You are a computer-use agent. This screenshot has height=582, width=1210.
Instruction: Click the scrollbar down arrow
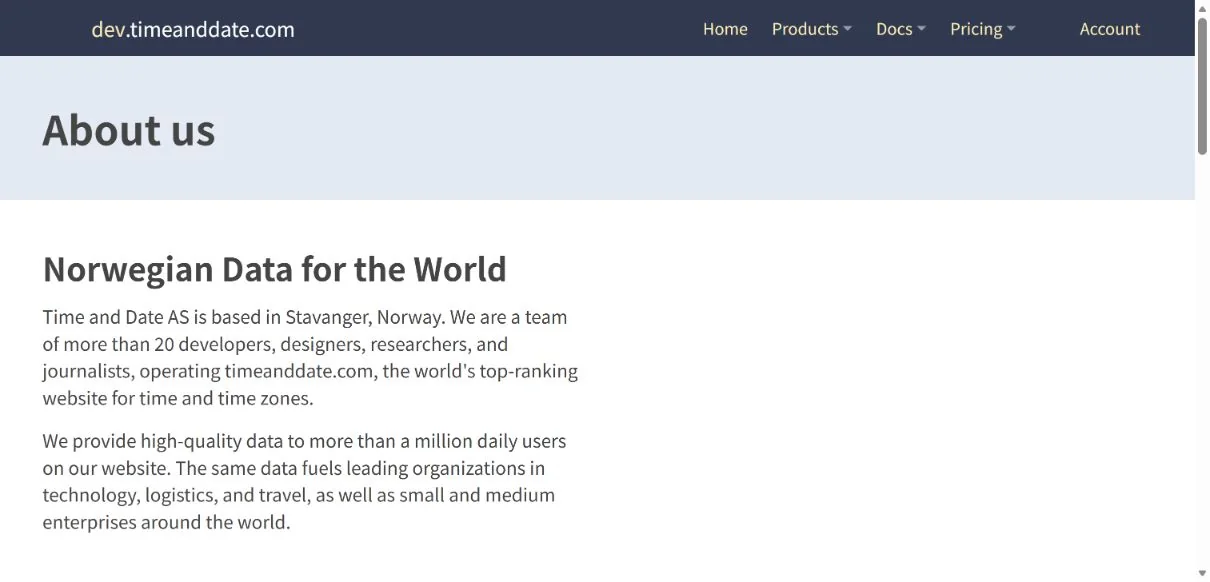click(1202, 573)
